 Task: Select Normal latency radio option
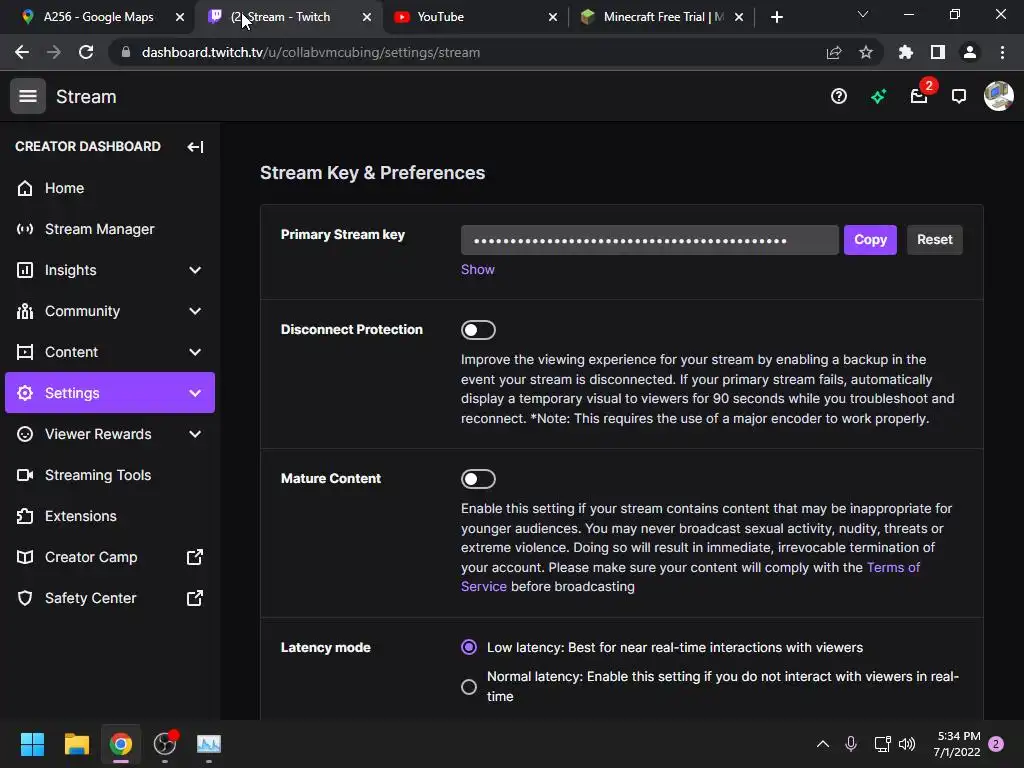click(x=469, y=687)
